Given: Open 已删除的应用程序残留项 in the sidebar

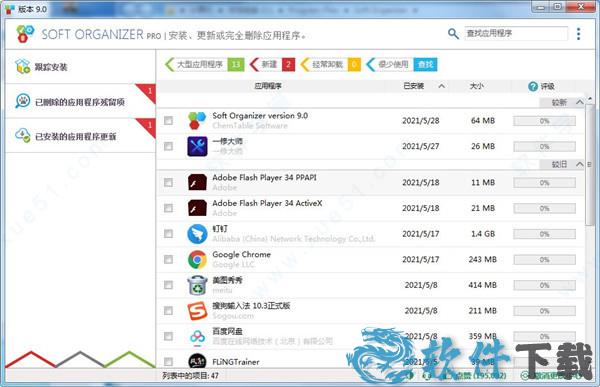Looking at the screenshot, I should (80, 101).
